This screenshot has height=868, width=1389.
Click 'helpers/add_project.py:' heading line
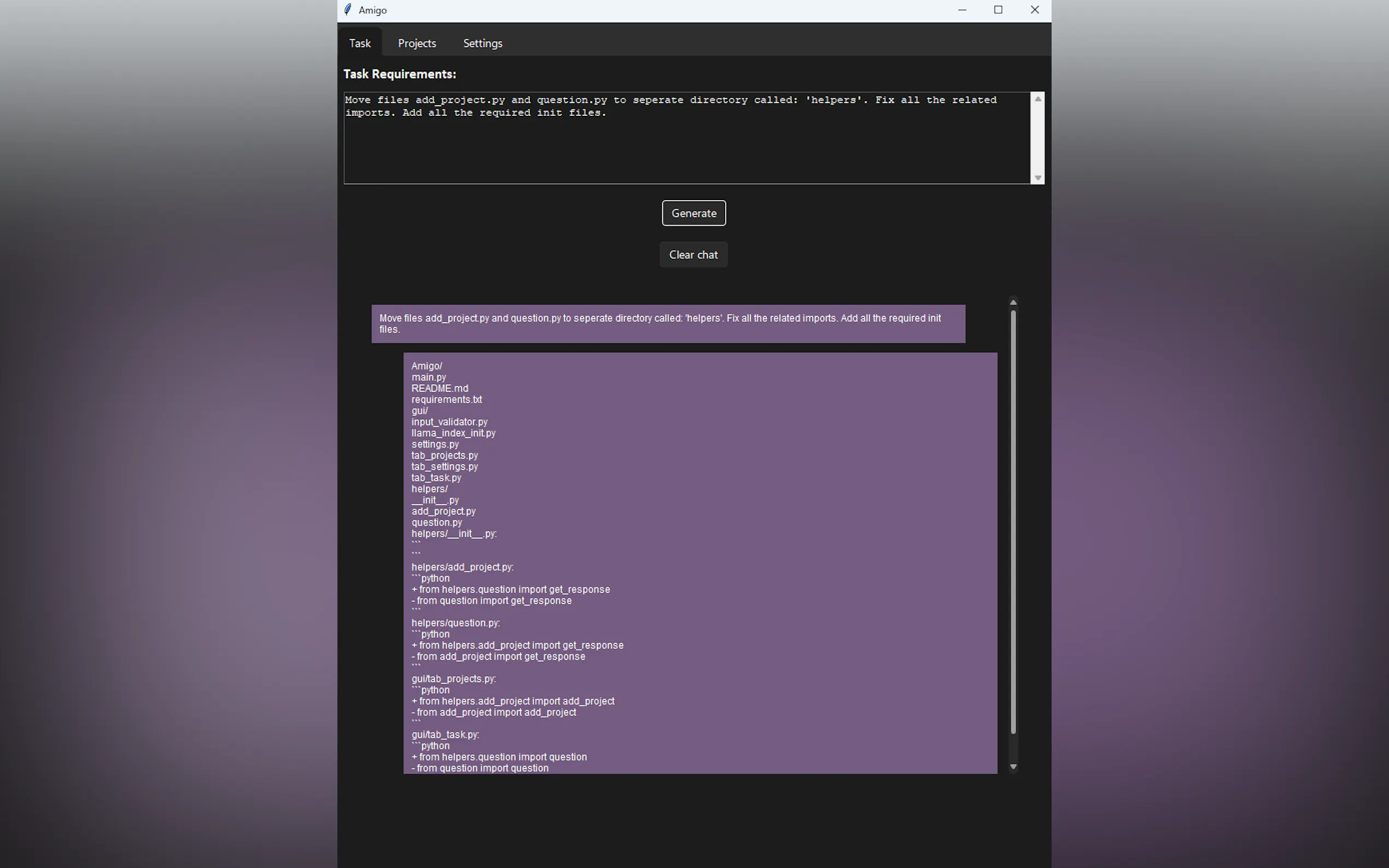462,567
